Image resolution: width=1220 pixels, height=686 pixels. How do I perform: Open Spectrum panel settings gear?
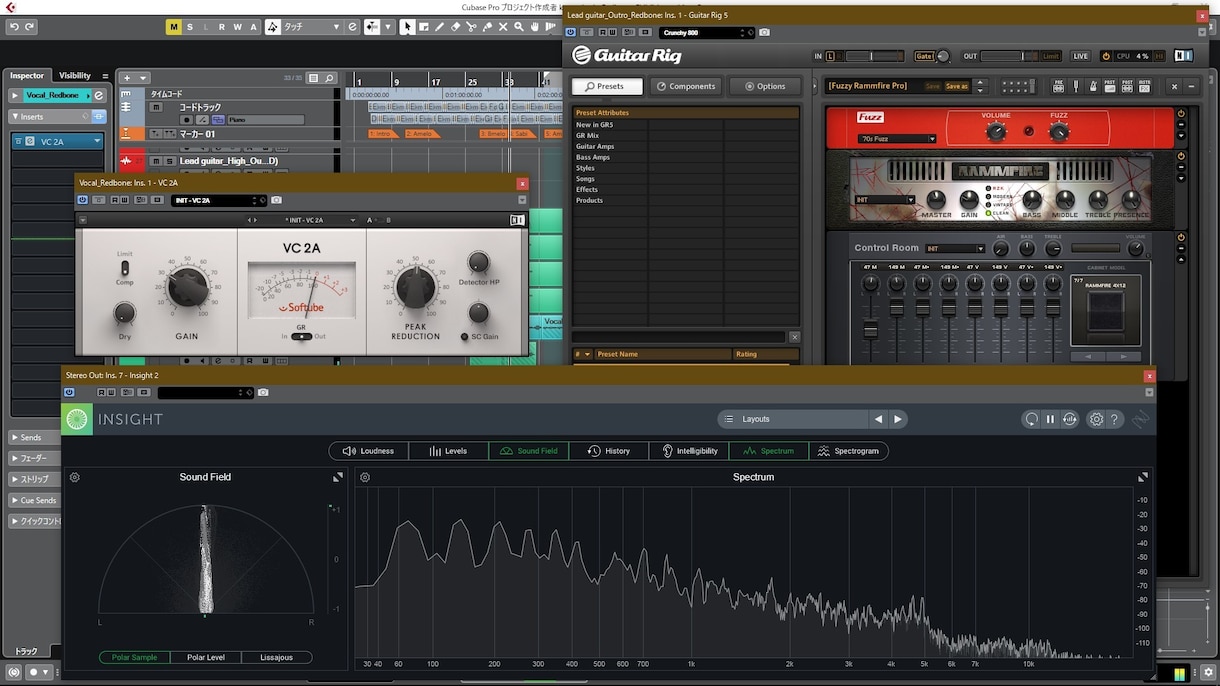point(365,477)
